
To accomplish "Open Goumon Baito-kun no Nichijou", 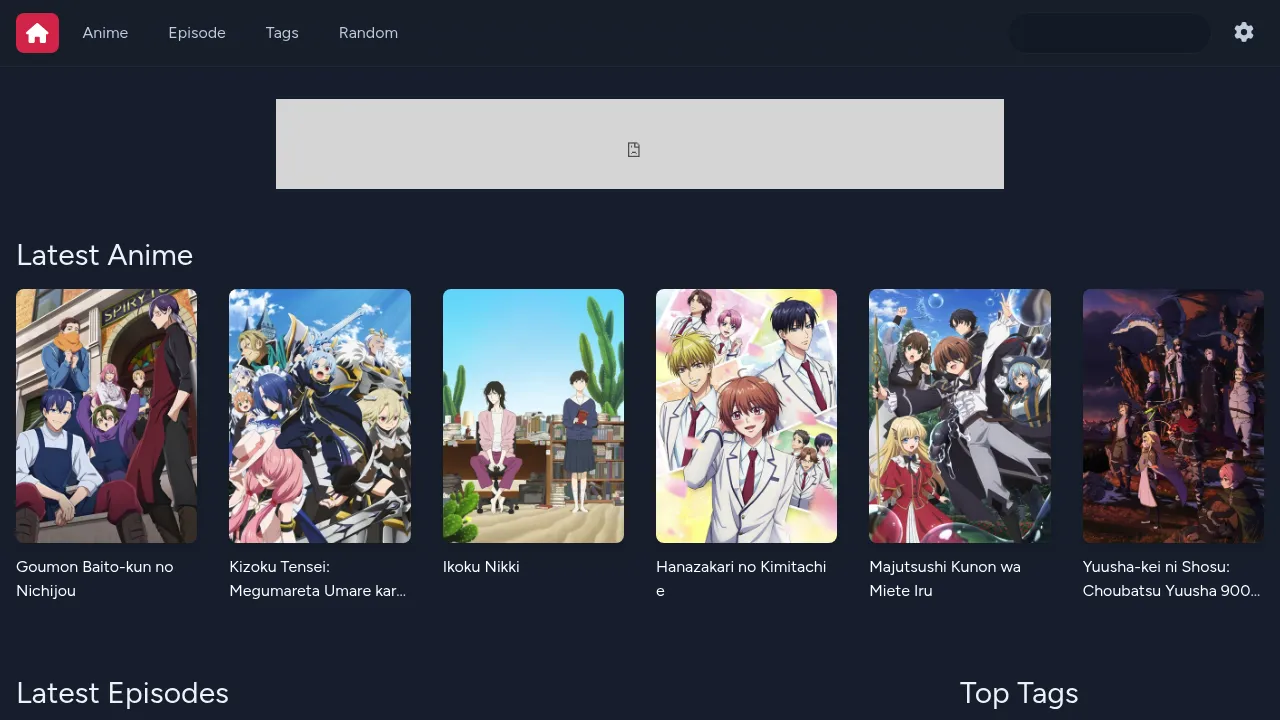I will coord(95,578).
